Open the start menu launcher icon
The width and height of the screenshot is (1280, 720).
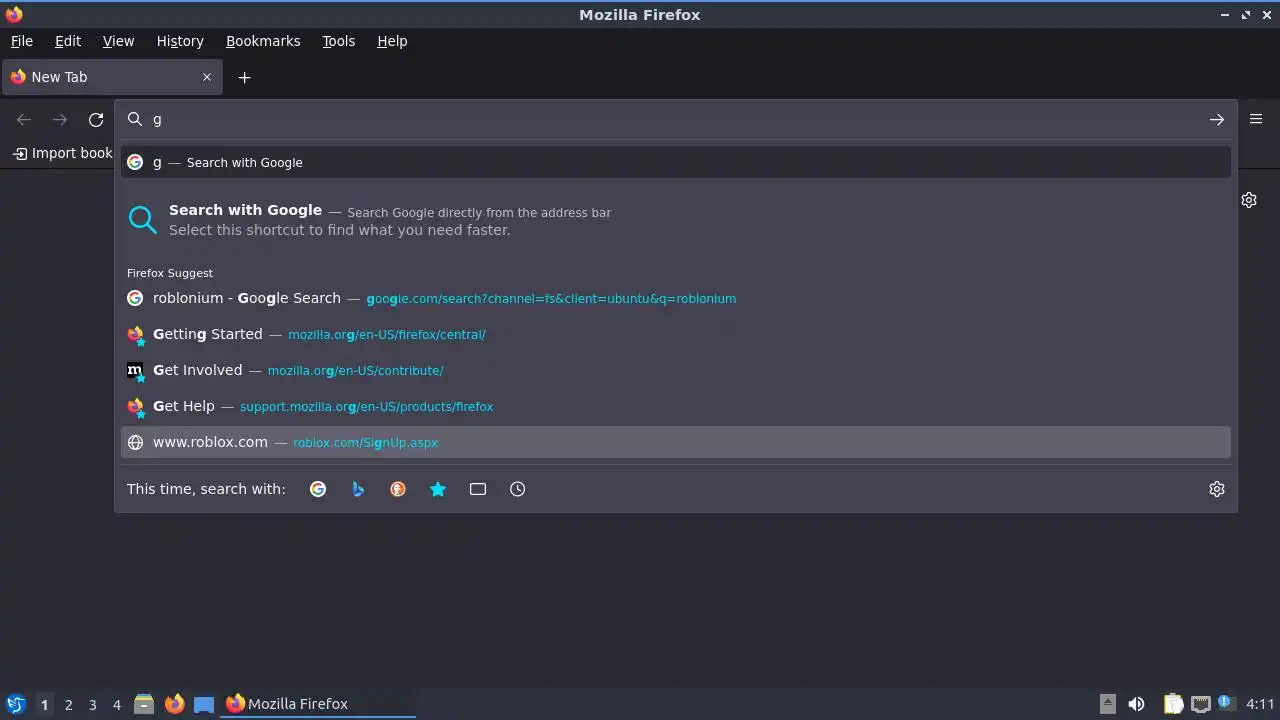click(x=15, y=704)
